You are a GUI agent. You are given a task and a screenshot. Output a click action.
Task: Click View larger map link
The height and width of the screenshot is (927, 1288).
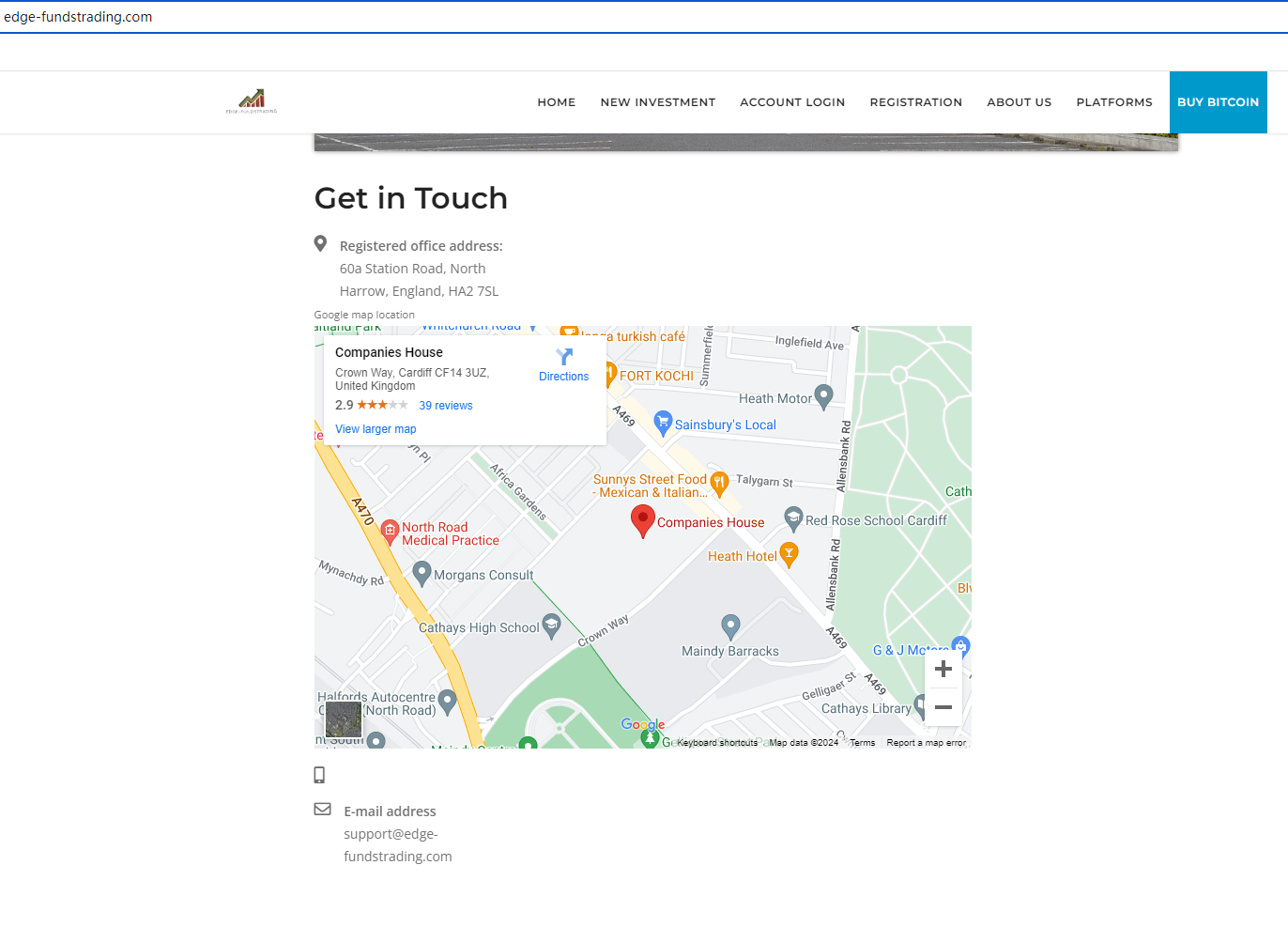click(x=376, y=429)
